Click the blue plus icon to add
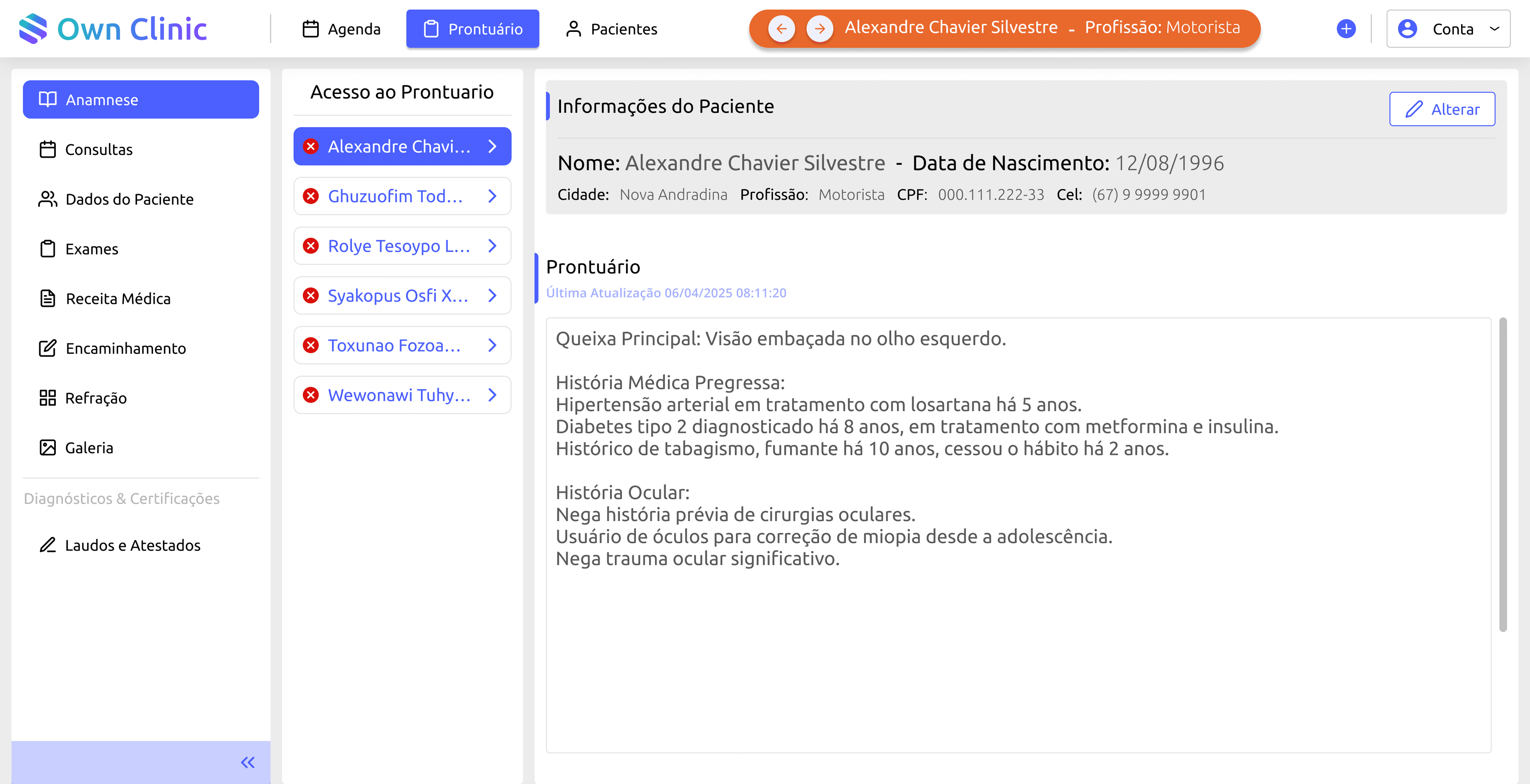1530x784 pixels. click(x=1346, y=28)
